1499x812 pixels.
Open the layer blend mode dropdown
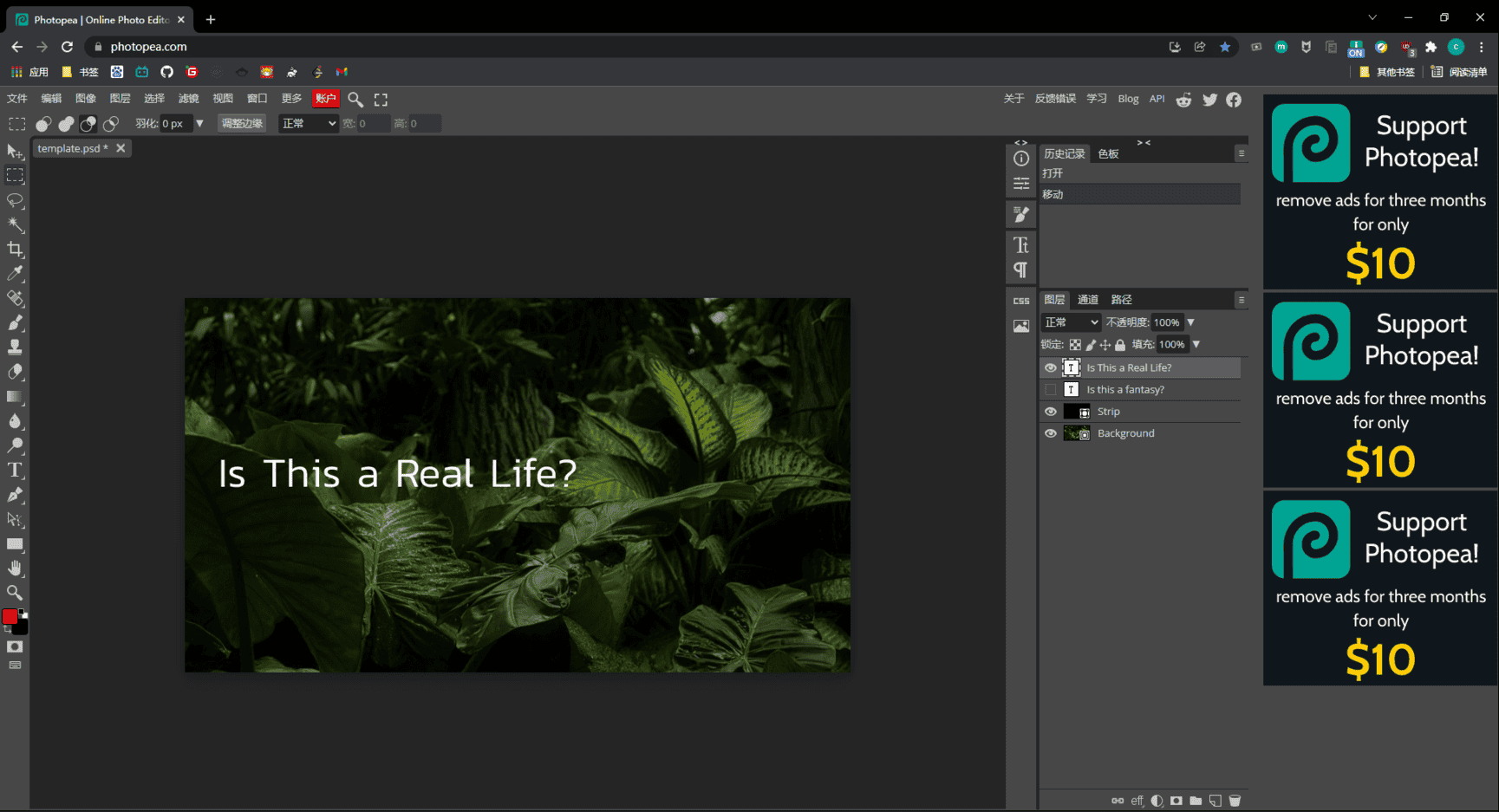click(x=1071, y=322)
